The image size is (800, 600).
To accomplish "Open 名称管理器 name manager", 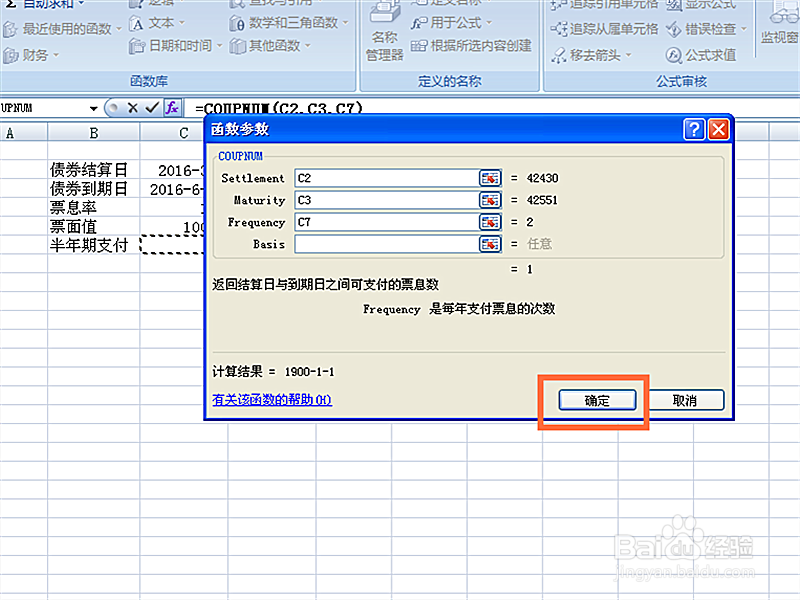I will [385, 33].
